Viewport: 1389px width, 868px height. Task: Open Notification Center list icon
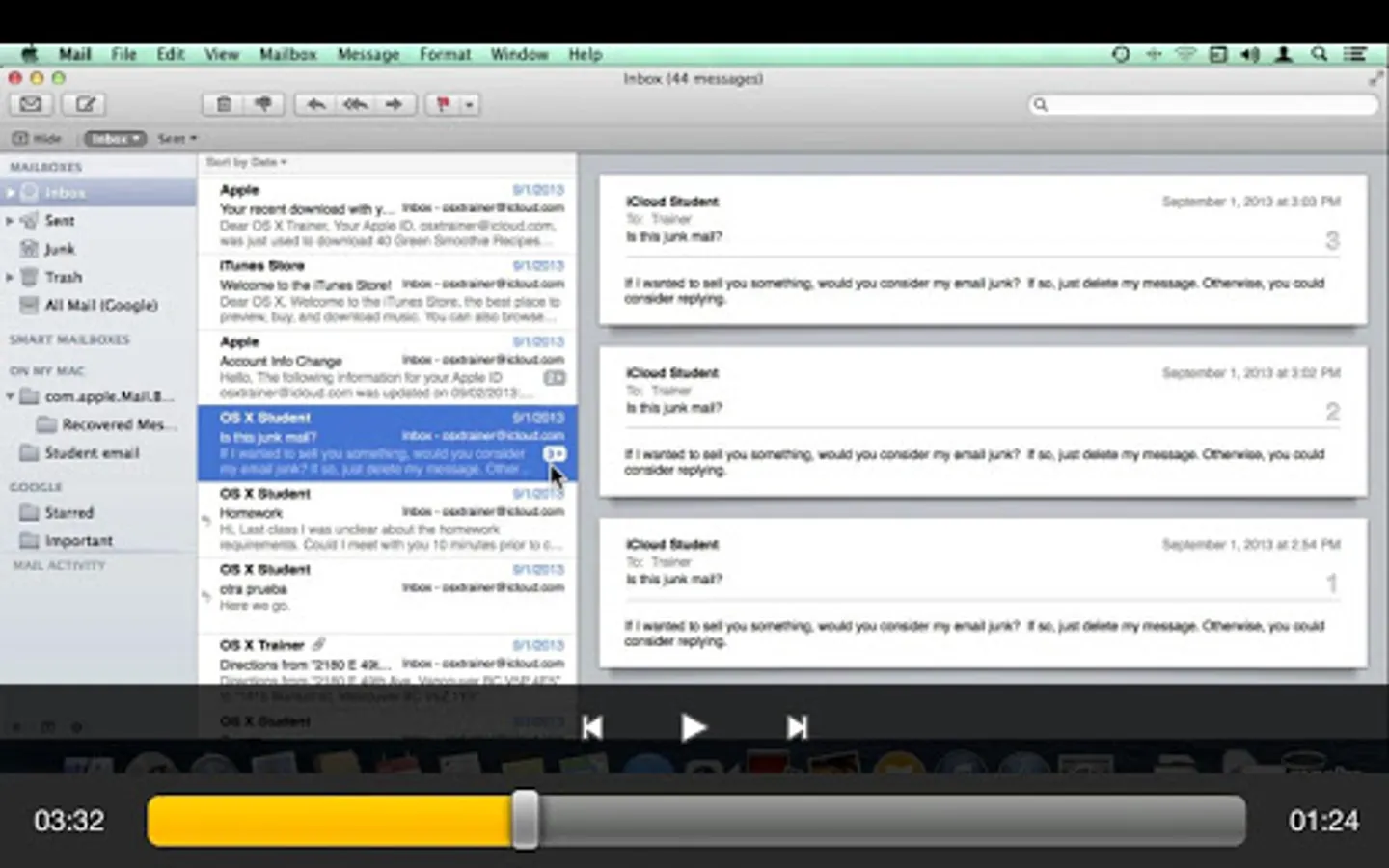1355,54
